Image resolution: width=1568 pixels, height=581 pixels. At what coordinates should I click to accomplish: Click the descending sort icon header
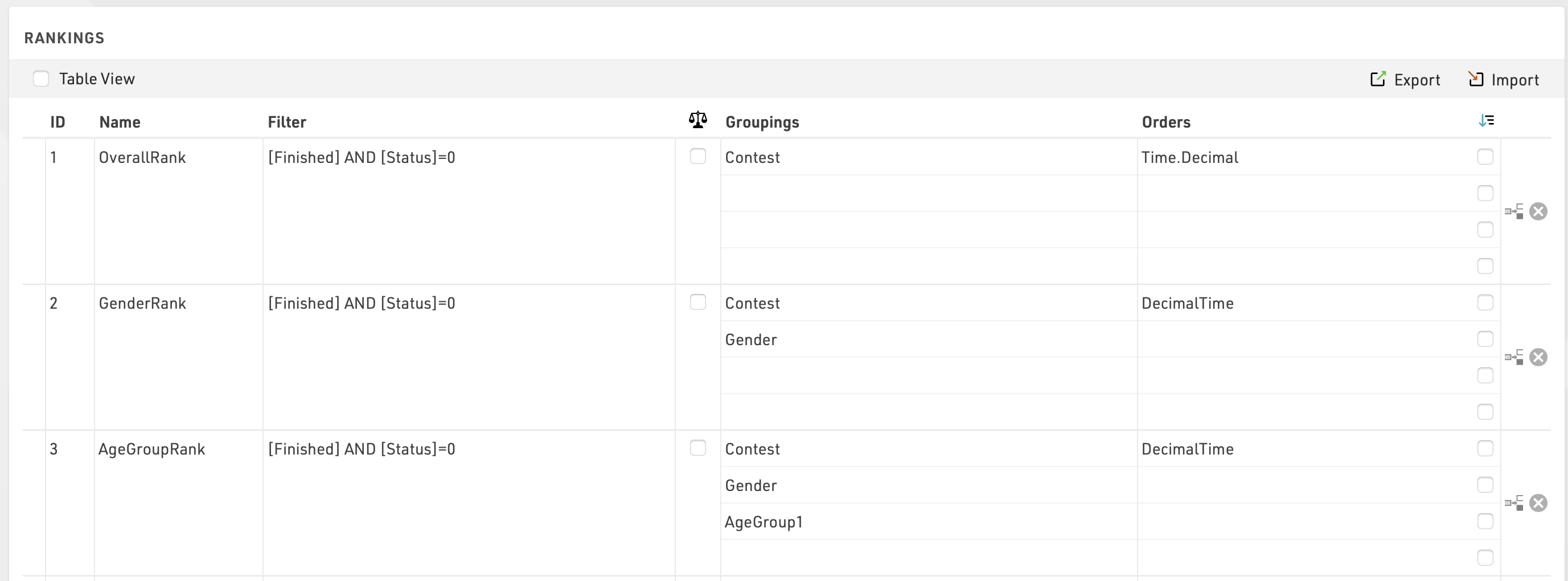[x=1486, y=121]
